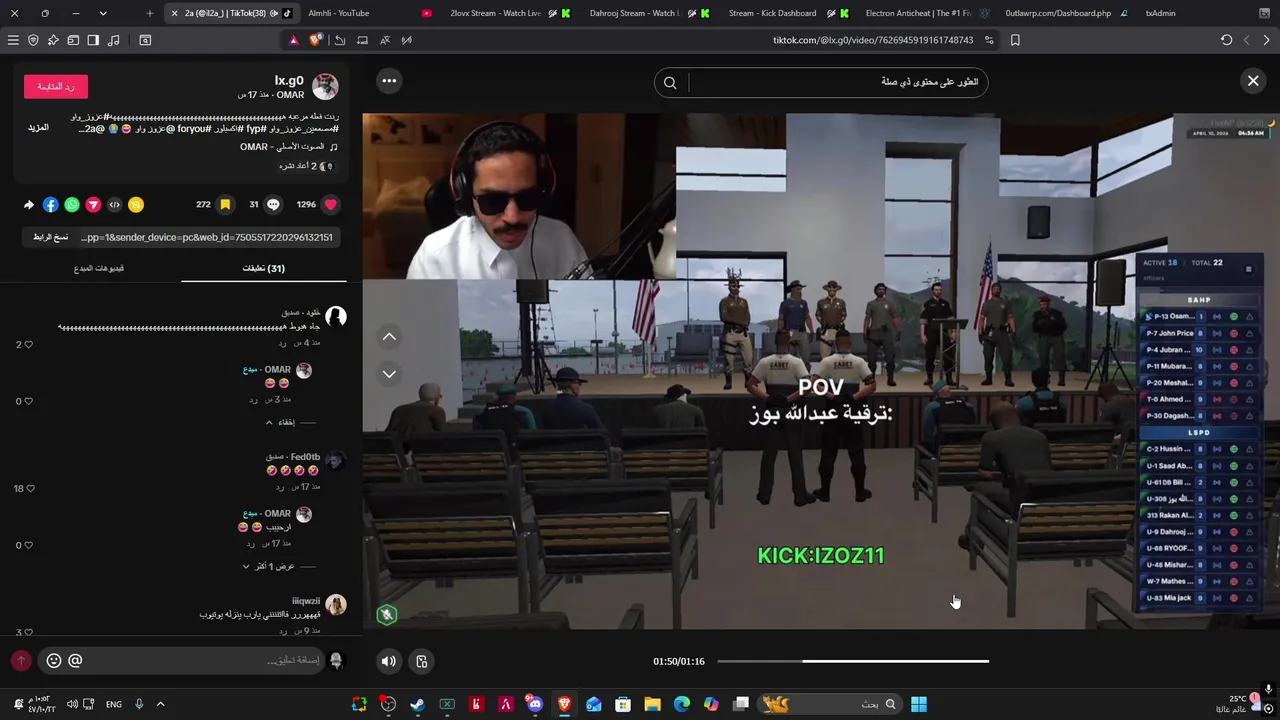The width and height of the screenshot is (1280, 720).
Task: Share video to WhatsApp
Action: tap(72, 205)
